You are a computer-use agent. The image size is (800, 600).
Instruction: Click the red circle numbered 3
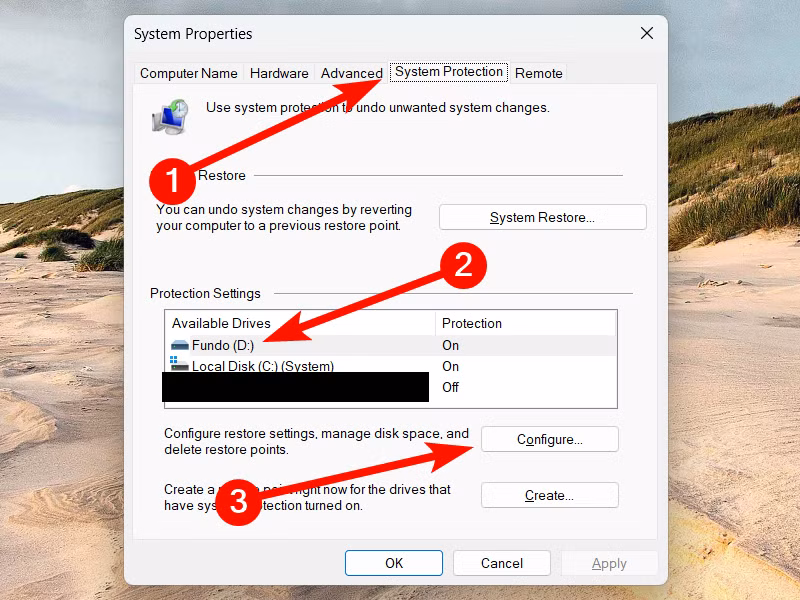[239, 501]
